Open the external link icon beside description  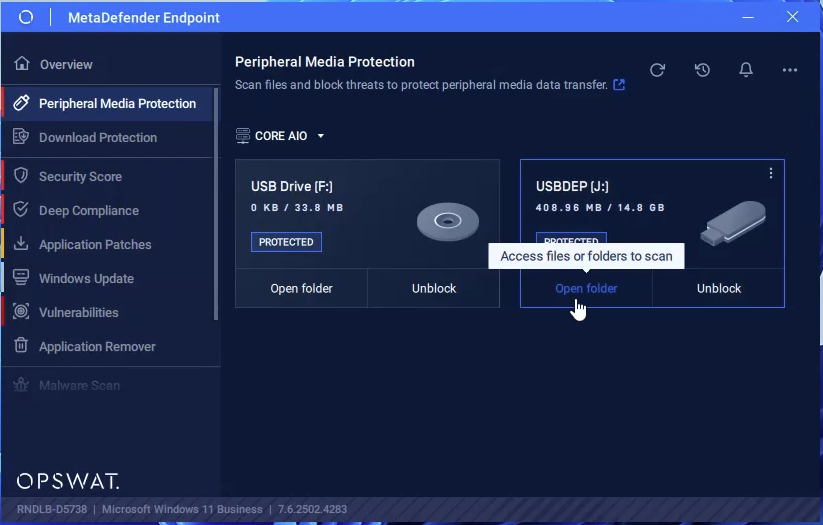pyautogui.click(x=619, y=85)
